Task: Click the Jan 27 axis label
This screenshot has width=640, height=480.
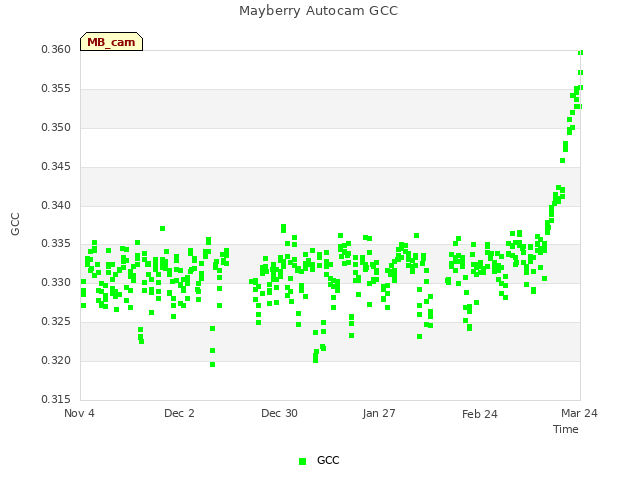Action: tap(379, 413)
